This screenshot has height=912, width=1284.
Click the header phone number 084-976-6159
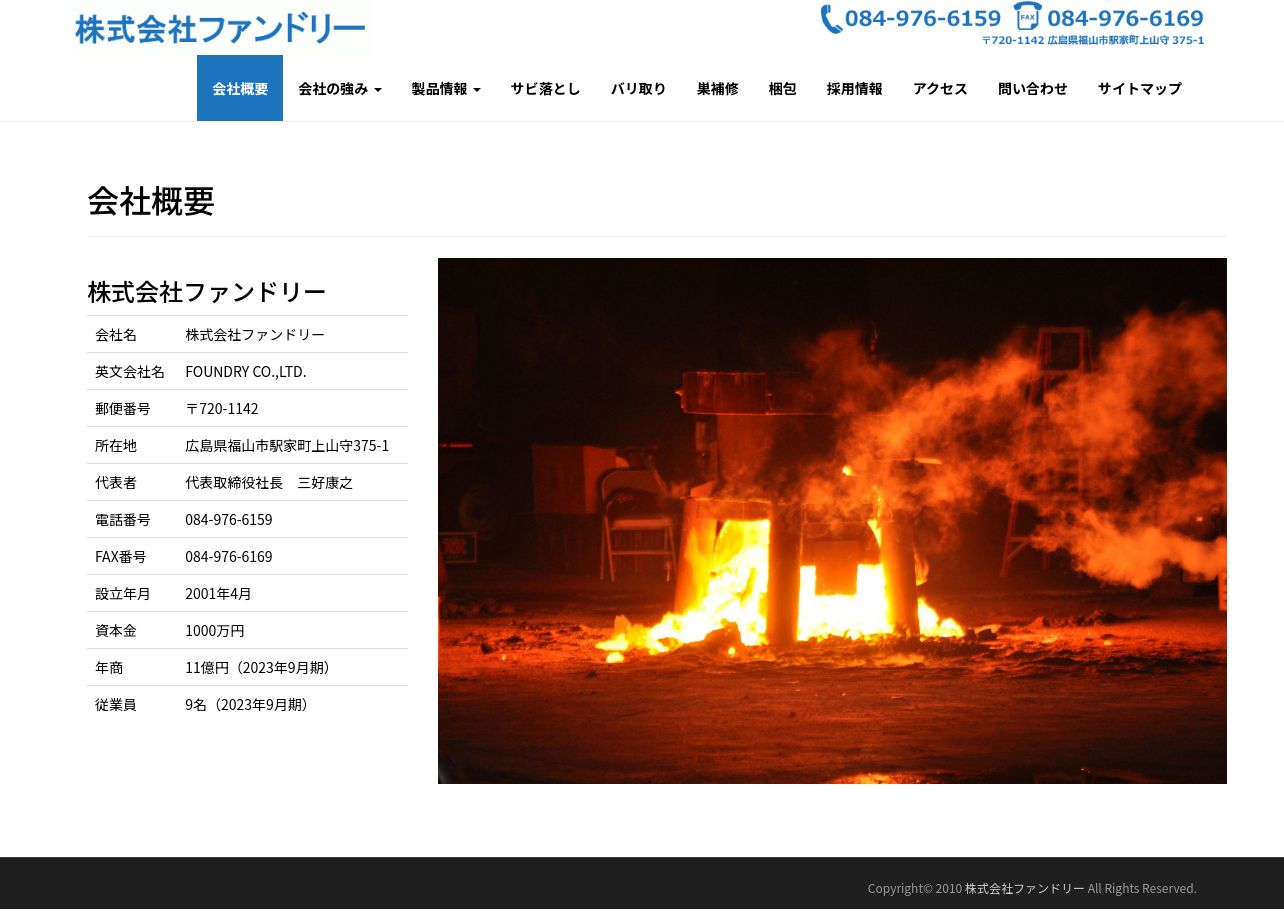[923, 18]
